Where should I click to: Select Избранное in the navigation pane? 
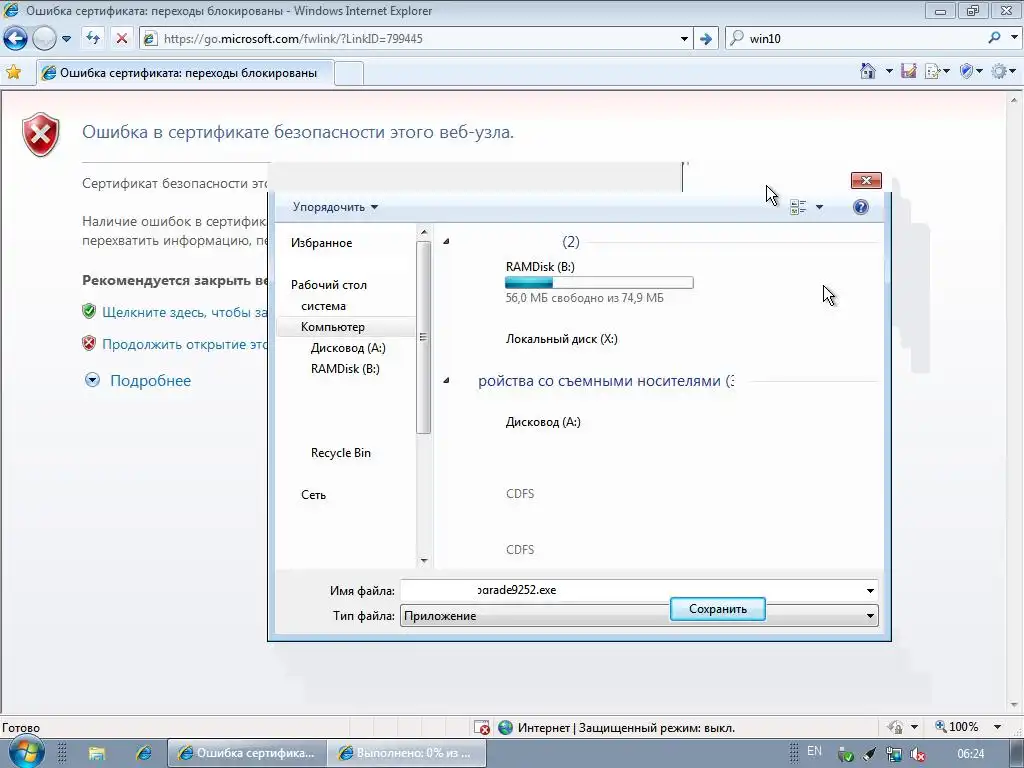coord(321,243)
